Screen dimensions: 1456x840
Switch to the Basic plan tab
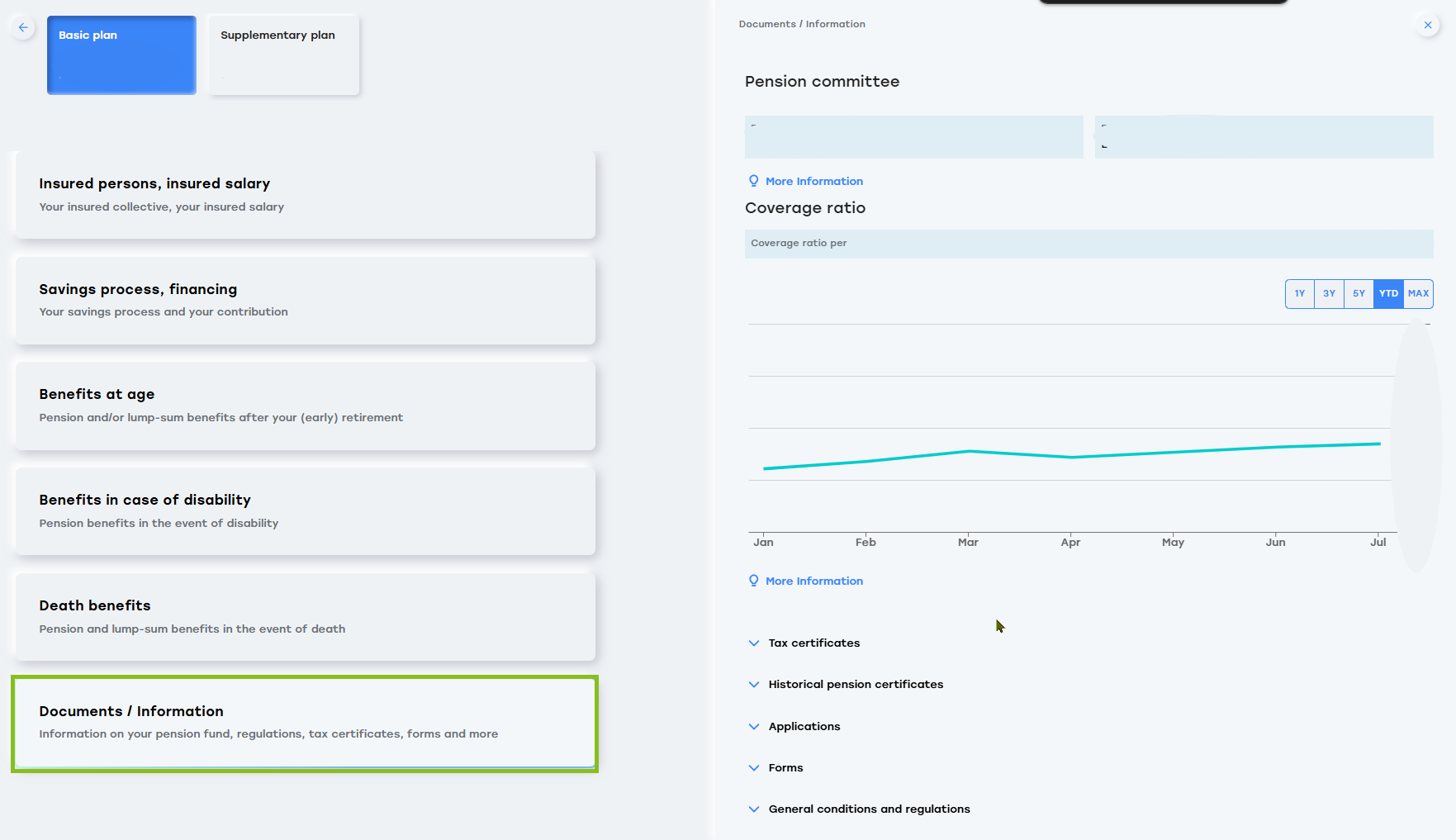click(121, 55)
